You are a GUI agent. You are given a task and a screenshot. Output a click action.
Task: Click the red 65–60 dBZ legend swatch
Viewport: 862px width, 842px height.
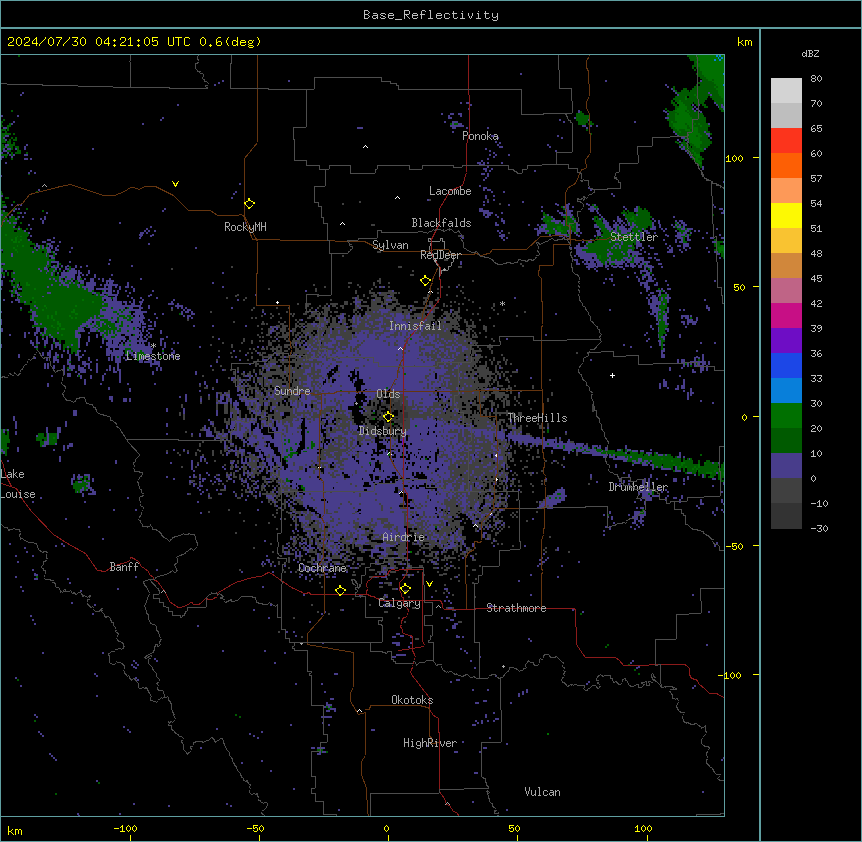pyautogui.click(x=786, y=141)
